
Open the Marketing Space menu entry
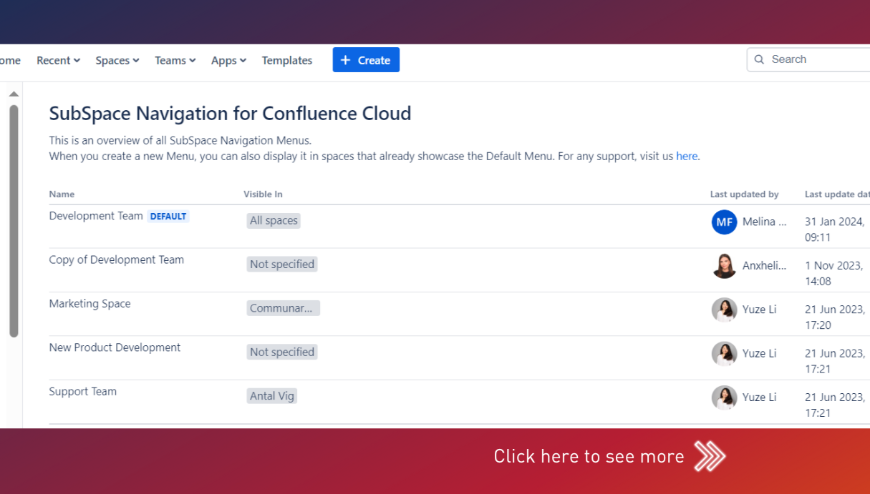coord(90,304)
